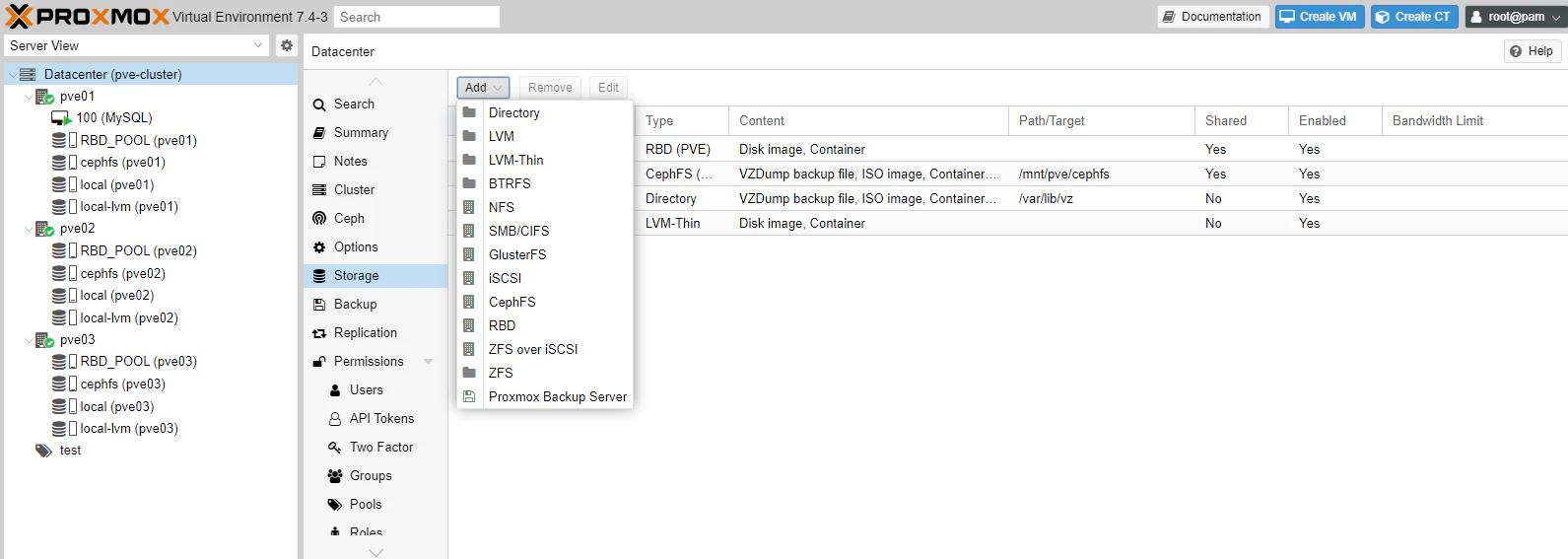Click the Ceph logo icon
The width and height of the screenshot is (1568, 559).
(319, 219)
